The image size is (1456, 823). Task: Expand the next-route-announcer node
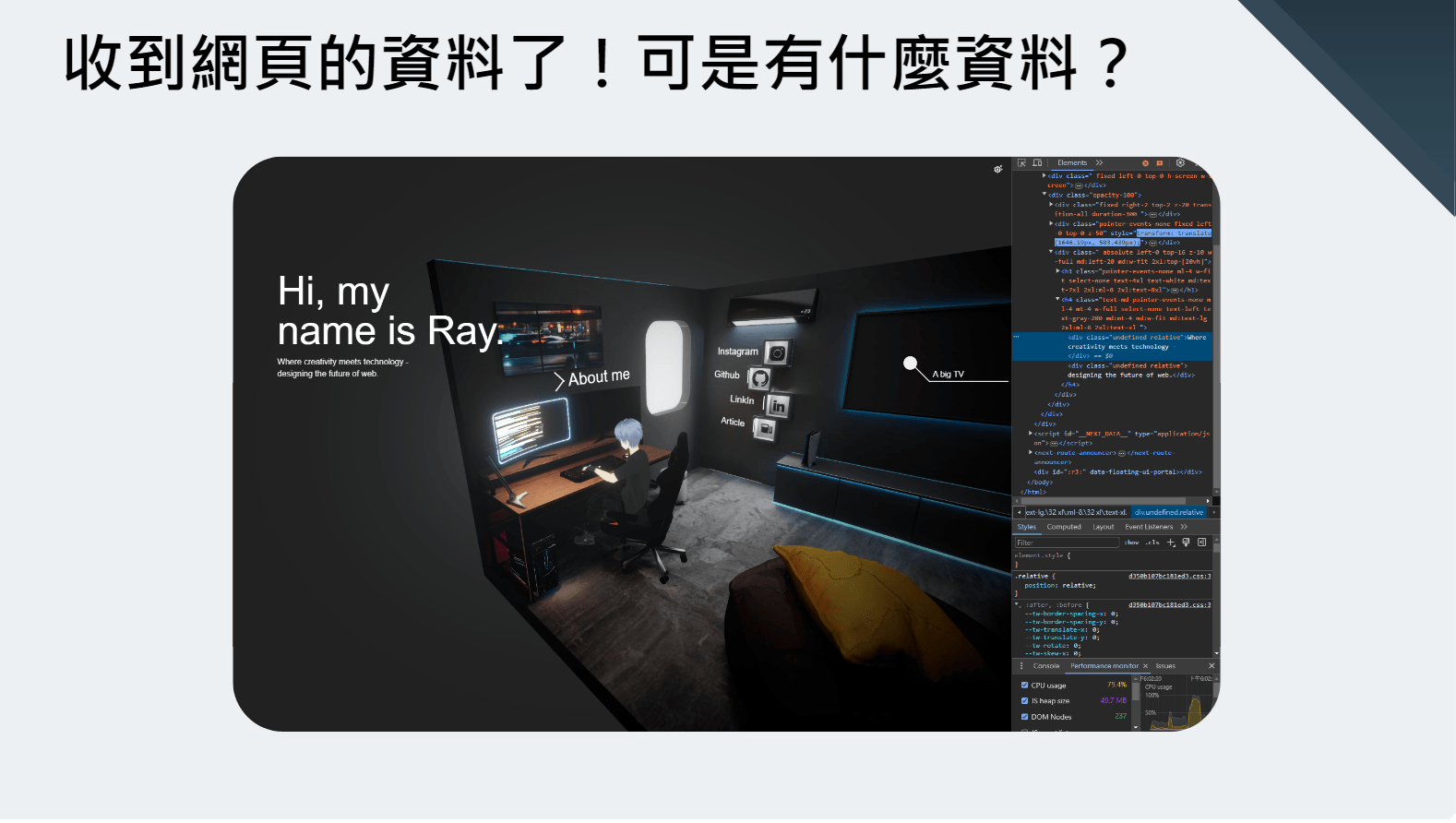[x=1031, y=453]
